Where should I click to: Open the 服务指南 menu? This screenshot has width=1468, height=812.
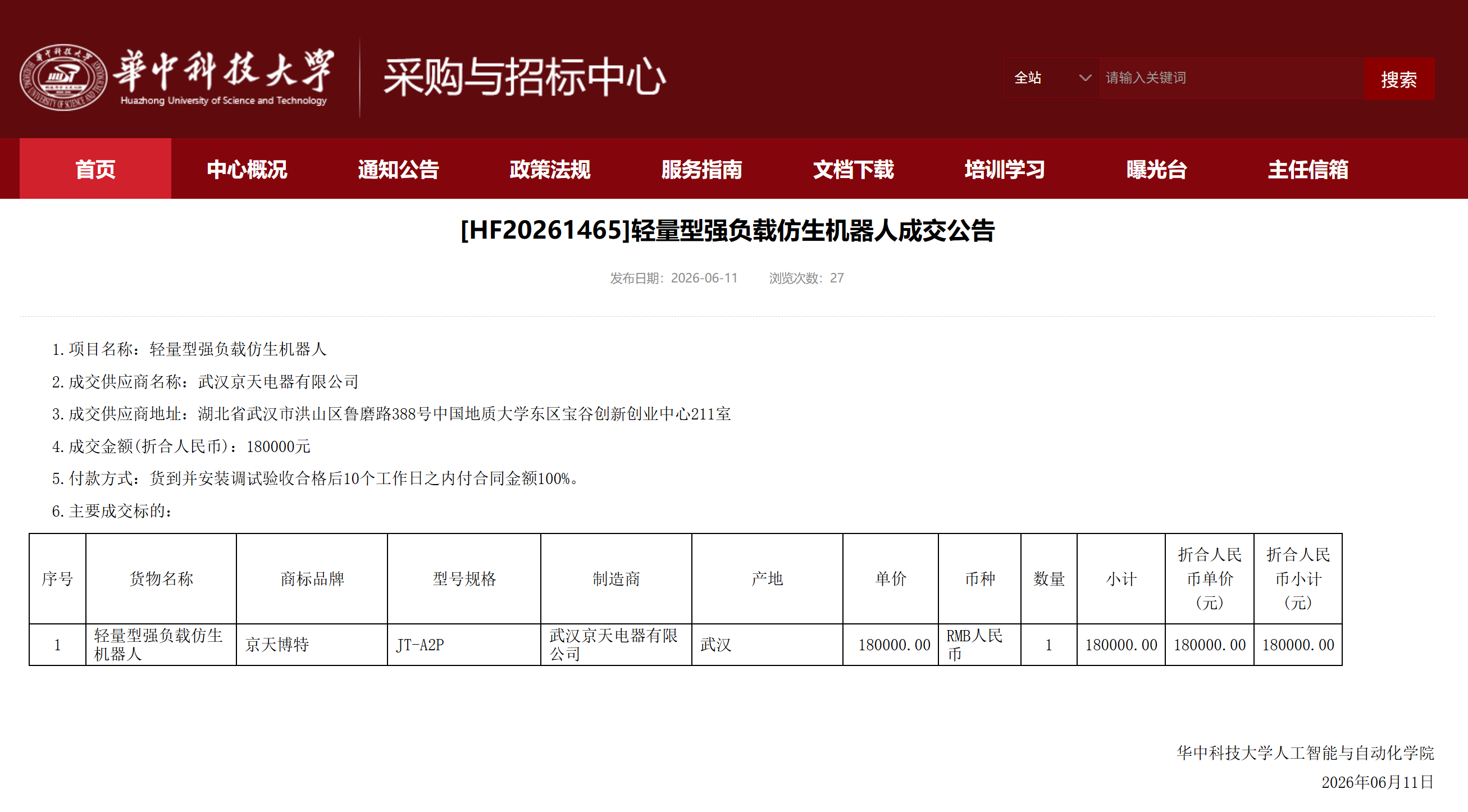(x=701, y=169)
